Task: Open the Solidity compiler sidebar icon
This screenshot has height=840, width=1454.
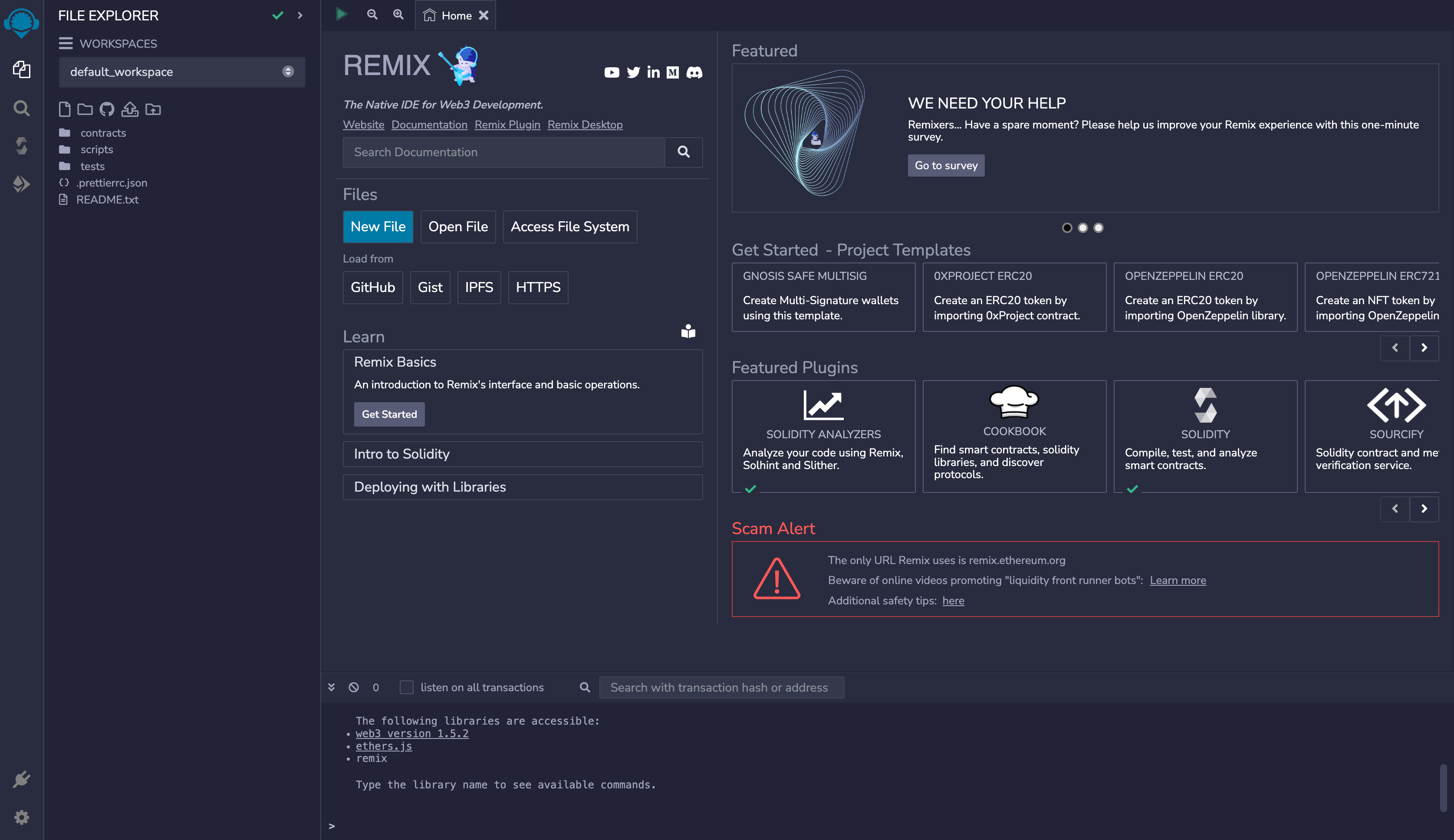Action: [21, 146]
